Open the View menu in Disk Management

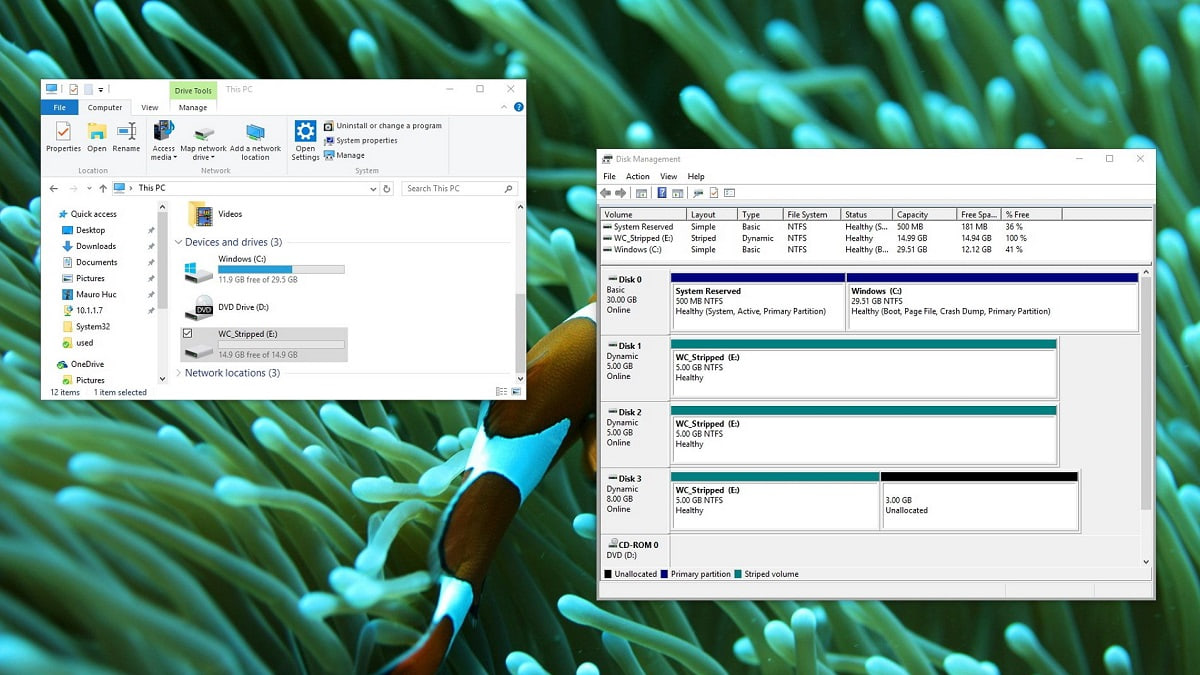[669, 176]
